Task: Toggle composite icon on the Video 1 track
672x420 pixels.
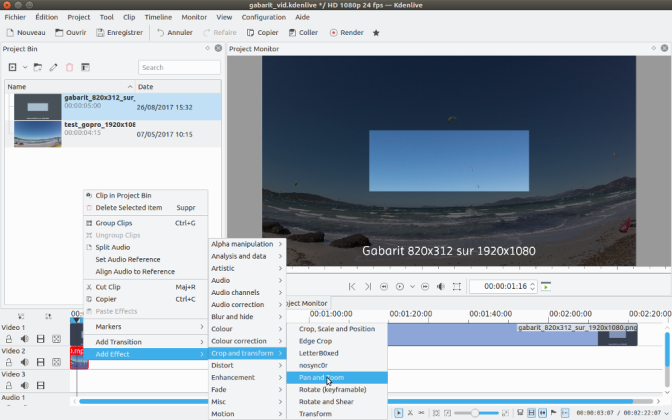Action: pos(56,339)
